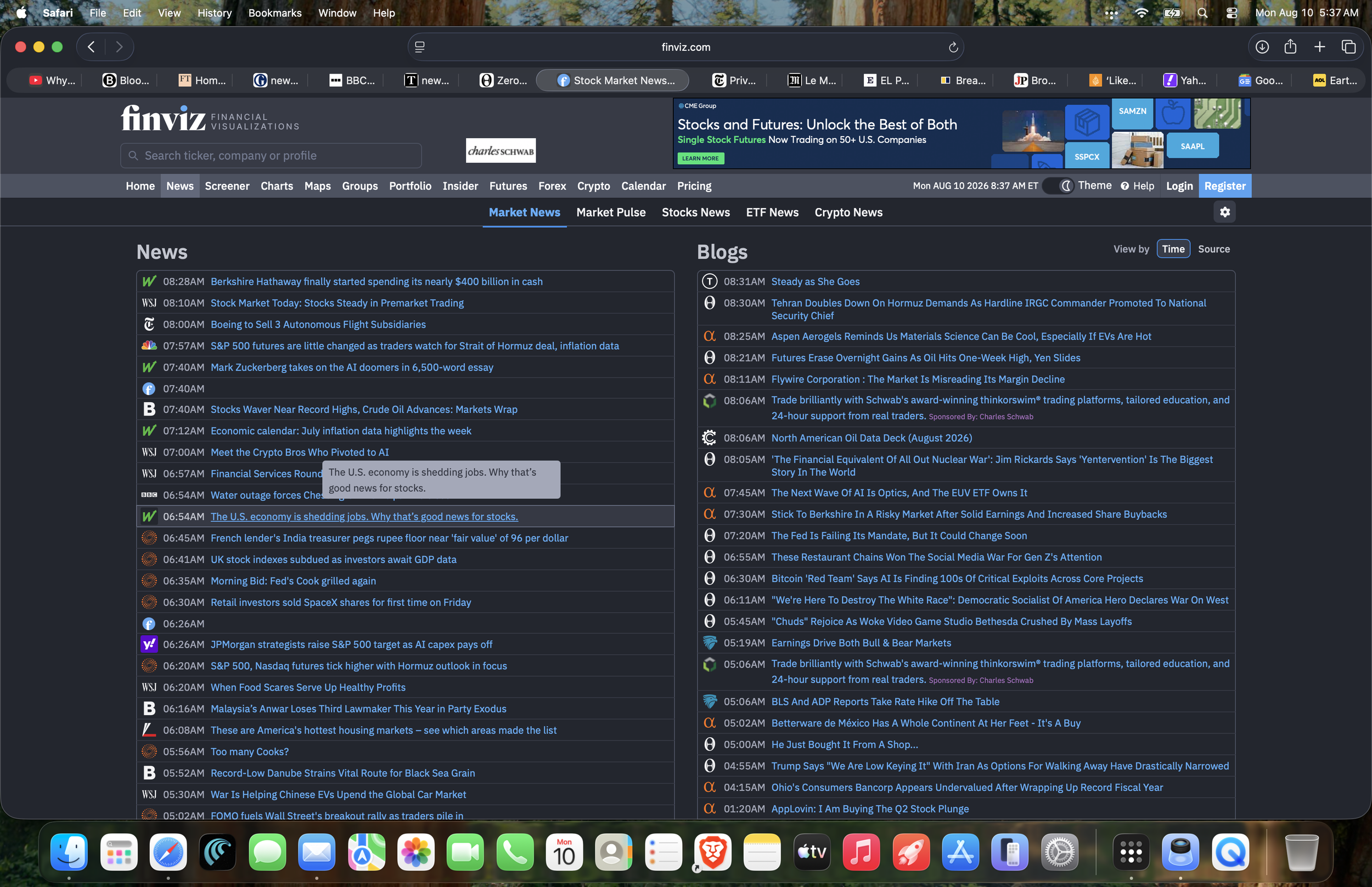Switch to the Stocks News tab

(695, 212)
